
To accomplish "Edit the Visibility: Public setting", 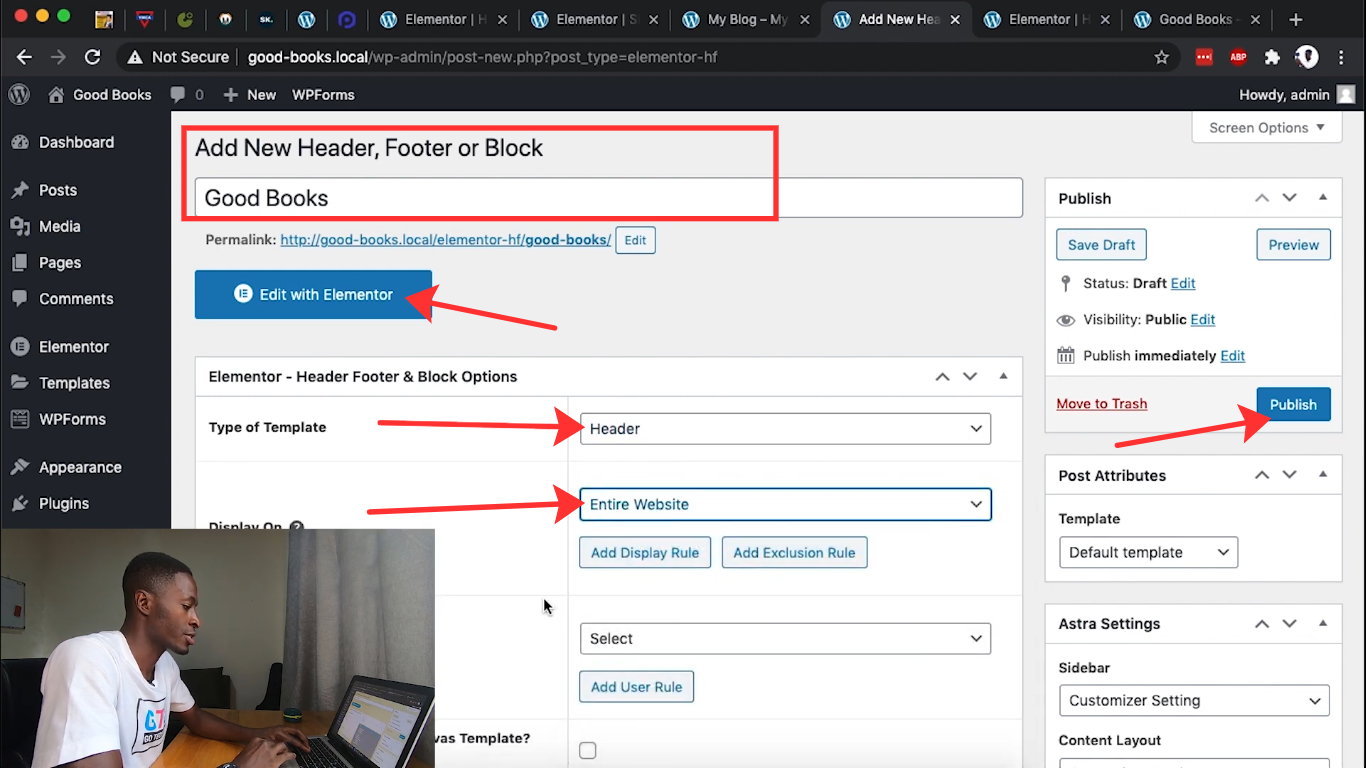I will pyautogui.click(x=1203, y=319).
